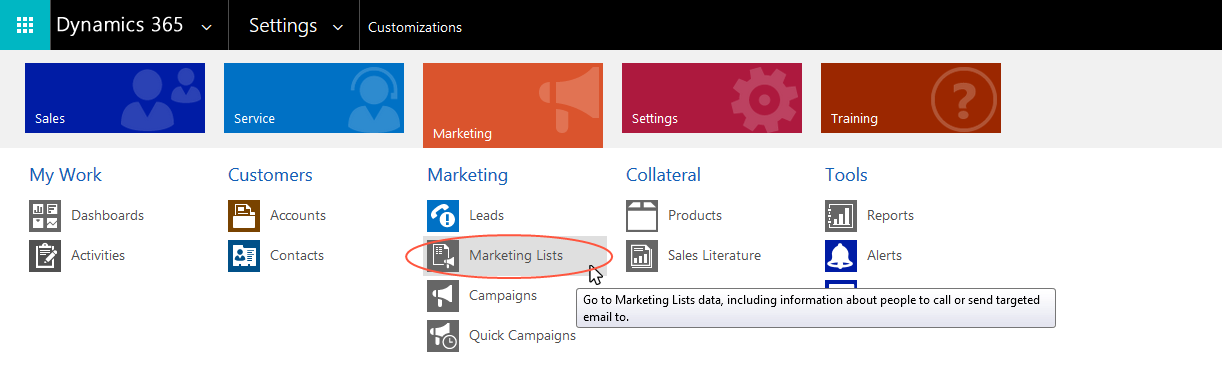This screenshot has width=1222, height=374.
Task: Open Reports link
Action: tap(890, 216)
